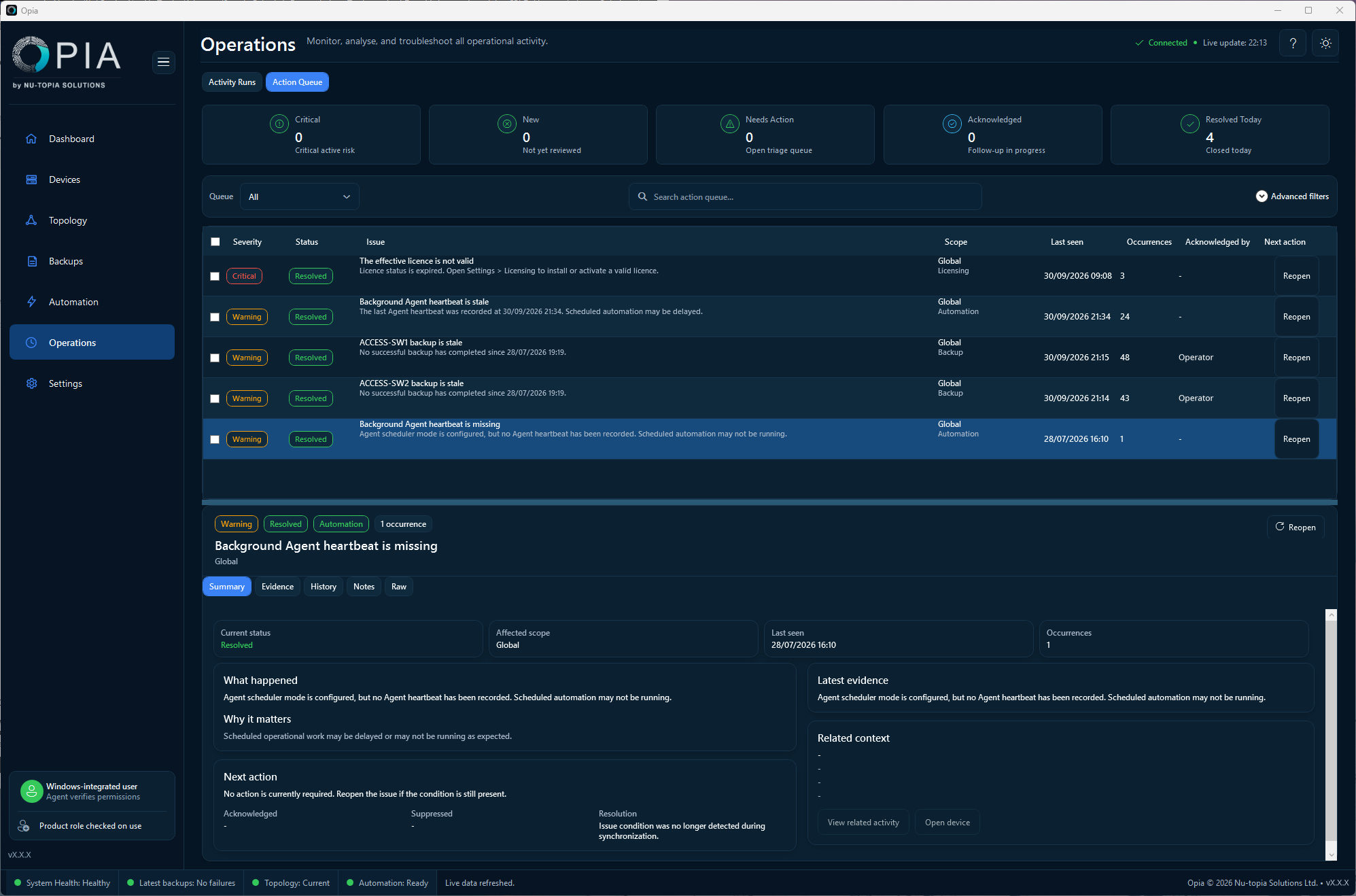Switch theme with the sun icon
The width and height of the screenshot is (1356, 896).
tap(1325, 43)
